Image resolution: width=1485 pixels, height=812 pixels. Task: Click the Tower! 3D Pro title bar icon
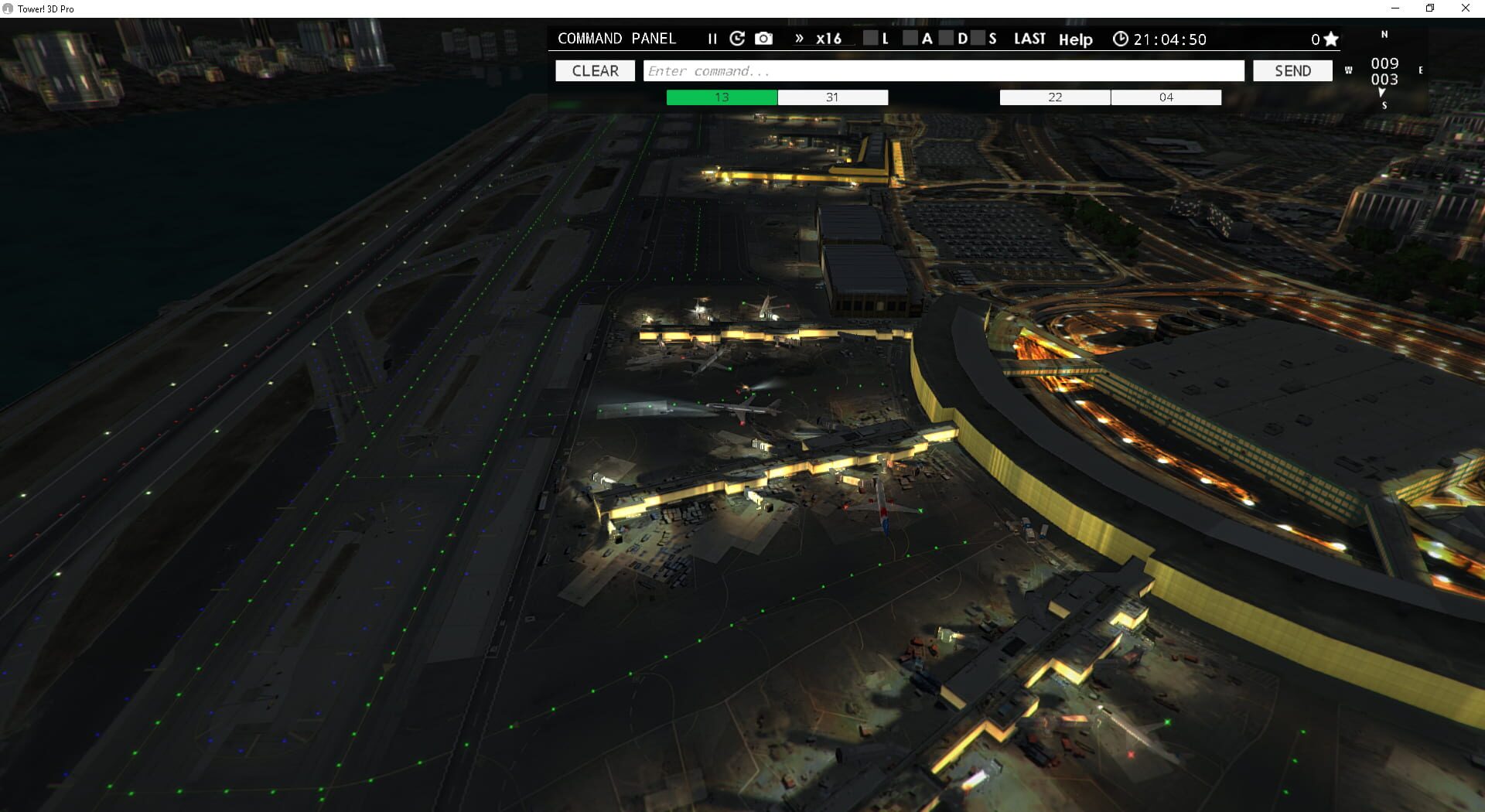pos(9,9)
